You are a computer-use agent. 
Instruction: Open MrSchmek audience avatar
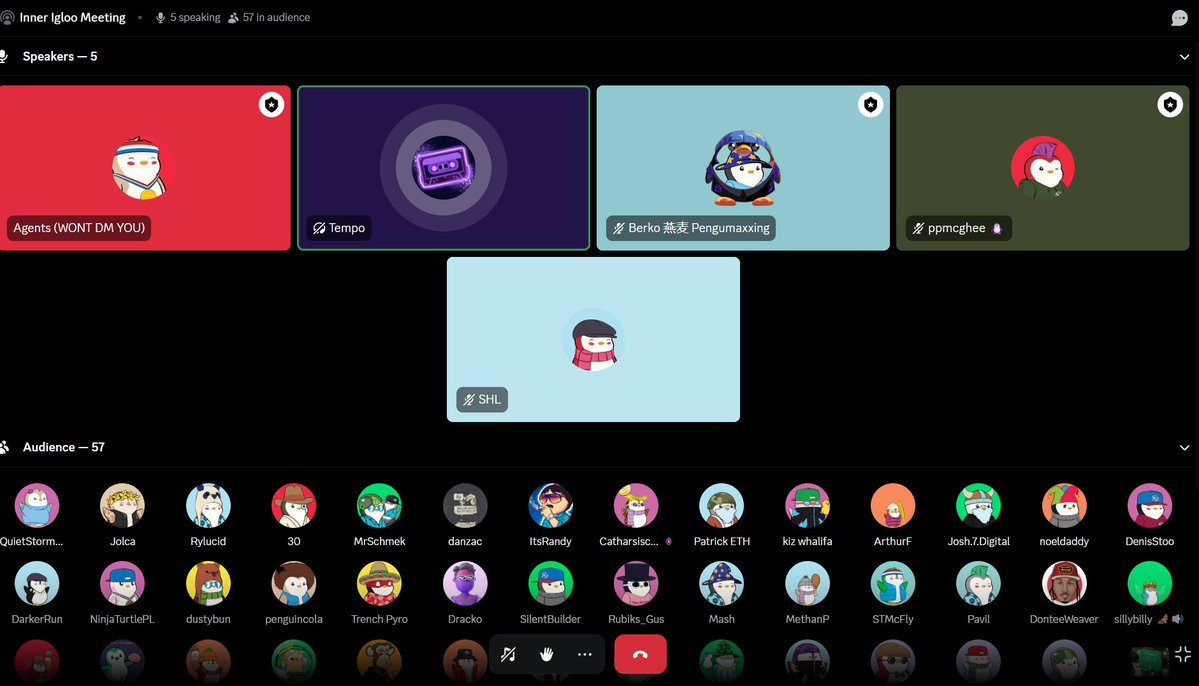[379, 506]
